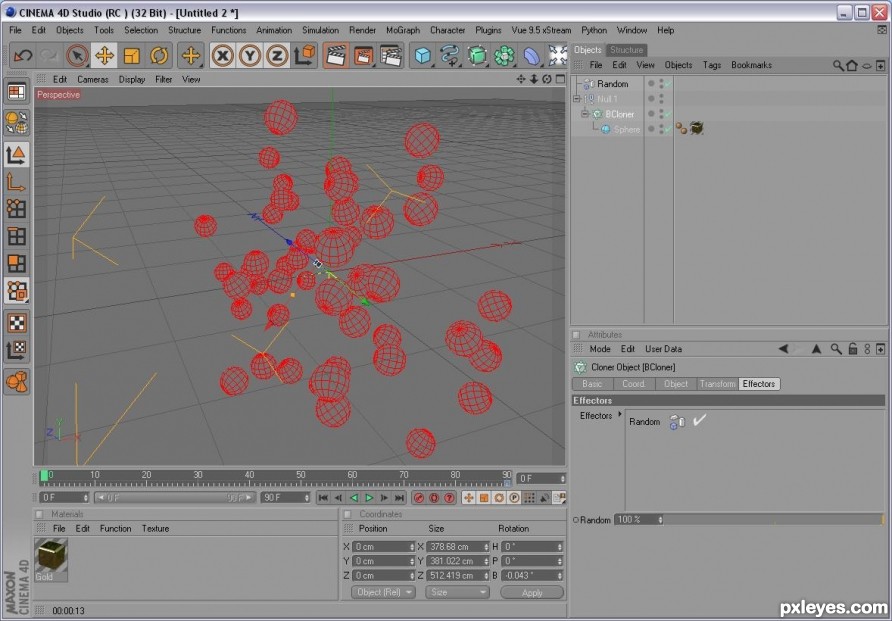Toggle Sphere visibility dots
Viewport: 892px width, 621px height.
[661, 129]
